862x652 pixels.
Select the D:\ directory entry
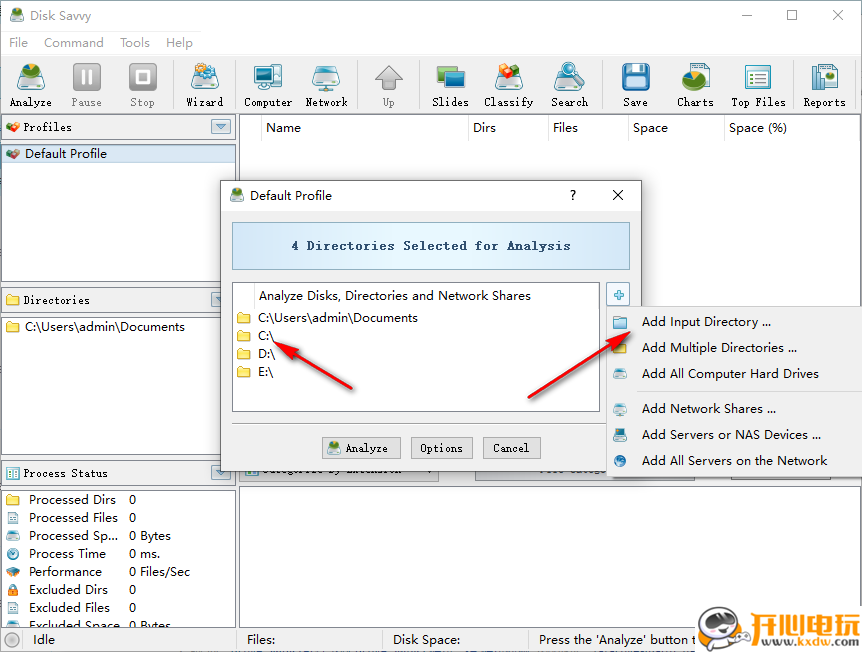(266, 354)
